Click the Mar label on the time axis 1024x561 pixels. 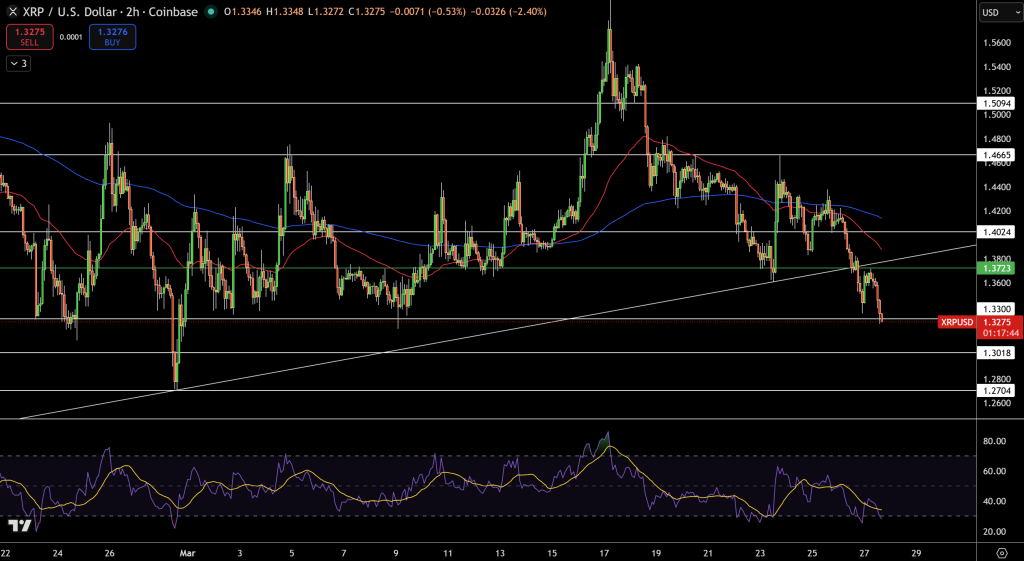[x=188, y=553]
